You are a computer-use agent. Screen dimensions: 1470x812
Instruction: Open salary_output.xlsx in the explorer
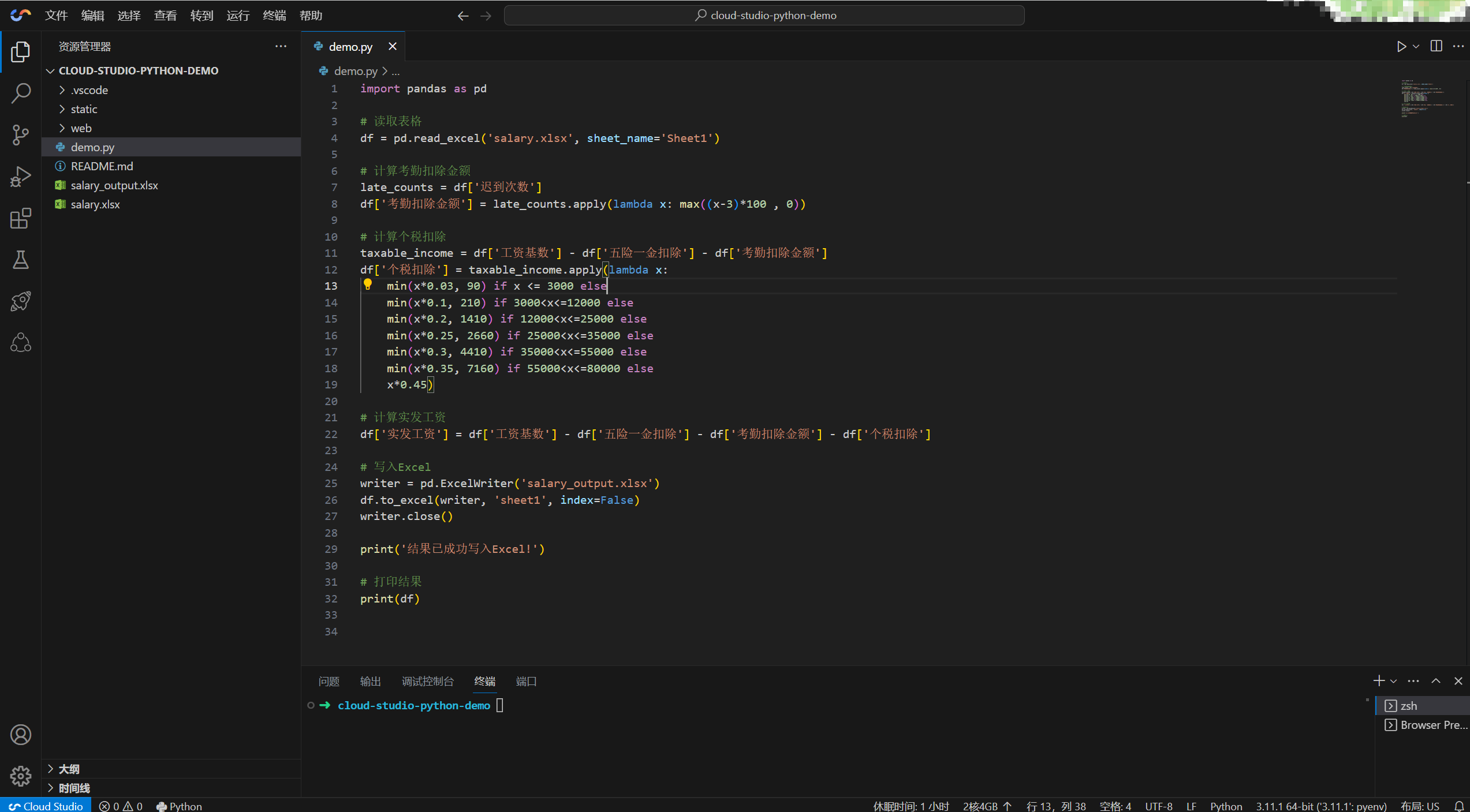114,185
